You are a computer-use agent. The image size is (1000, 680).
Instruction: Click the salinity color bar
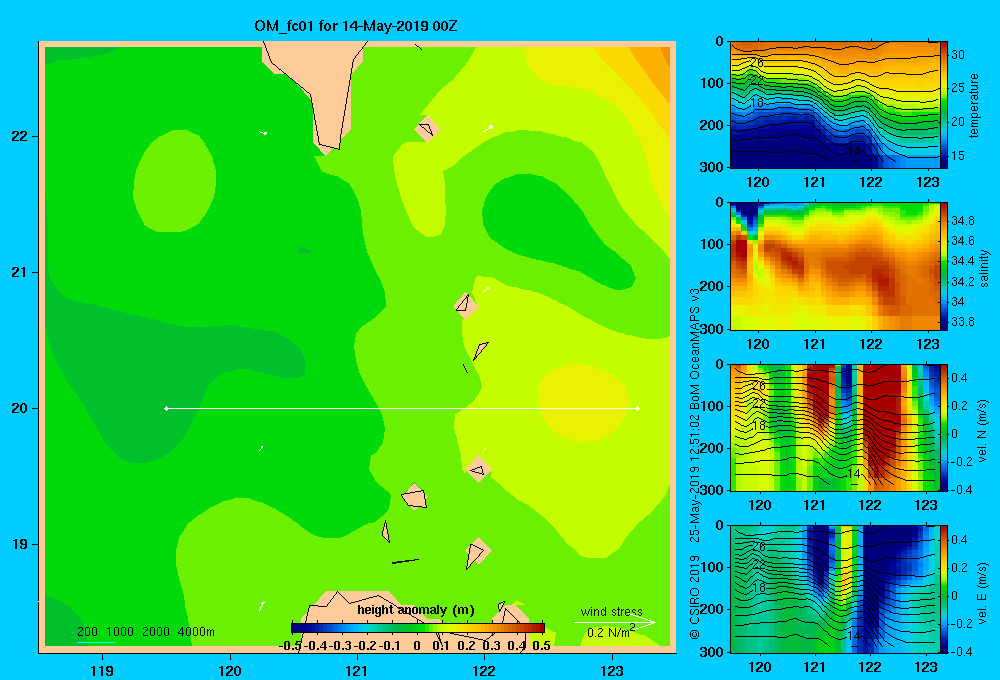pos(944,266)
